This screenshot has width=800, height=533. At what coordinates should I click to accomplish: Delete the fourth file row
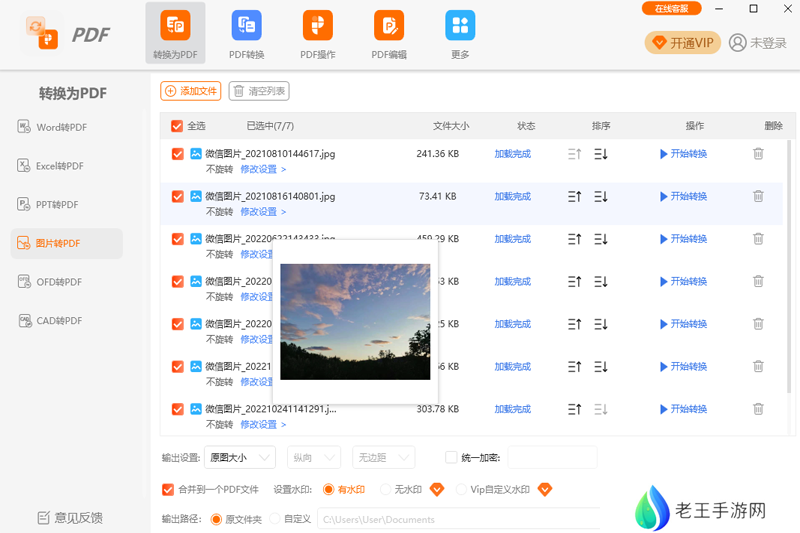758,281
